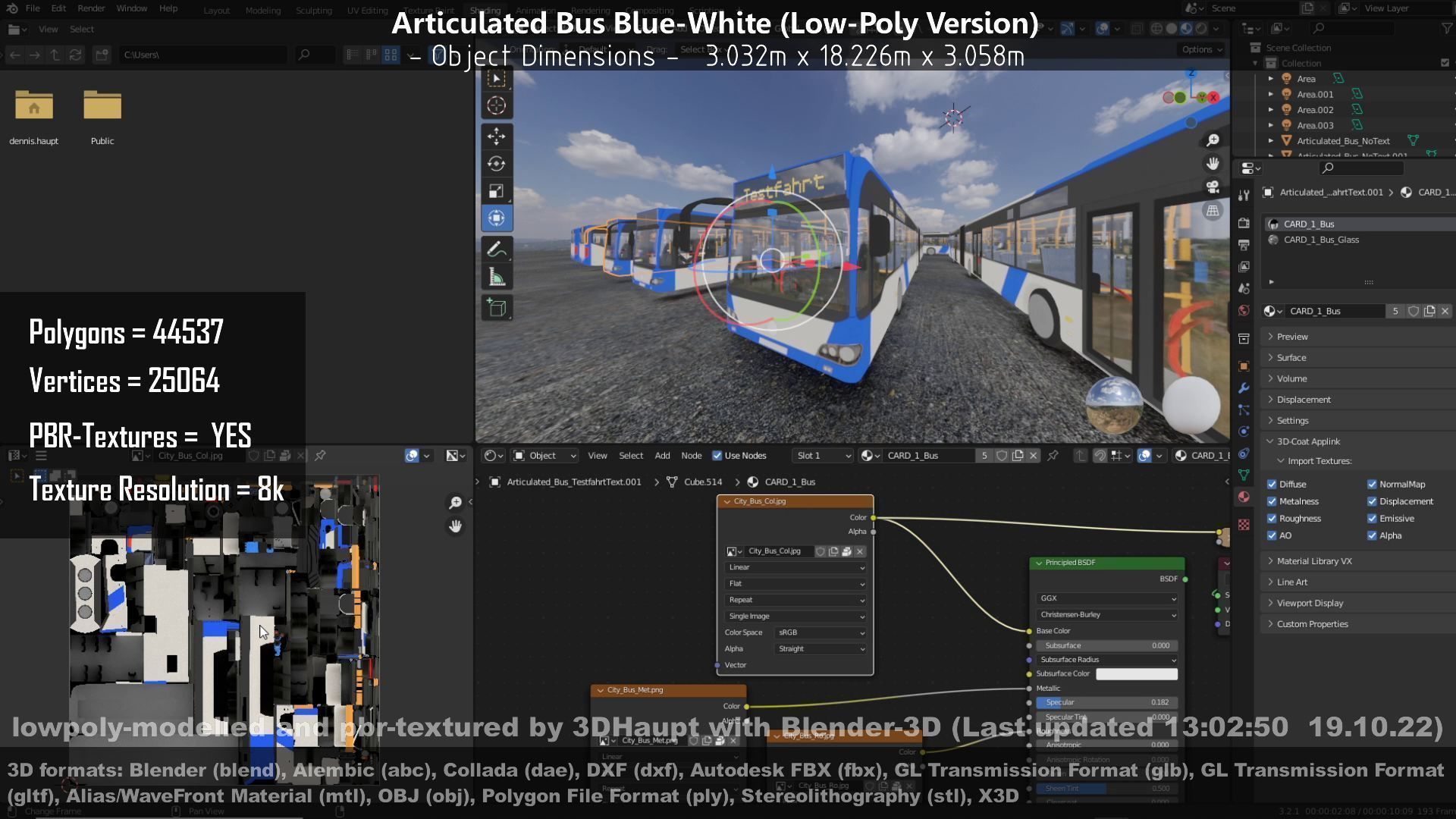Pin the node editor material
Screen dimensions: 1456x819
(1053, 456)
